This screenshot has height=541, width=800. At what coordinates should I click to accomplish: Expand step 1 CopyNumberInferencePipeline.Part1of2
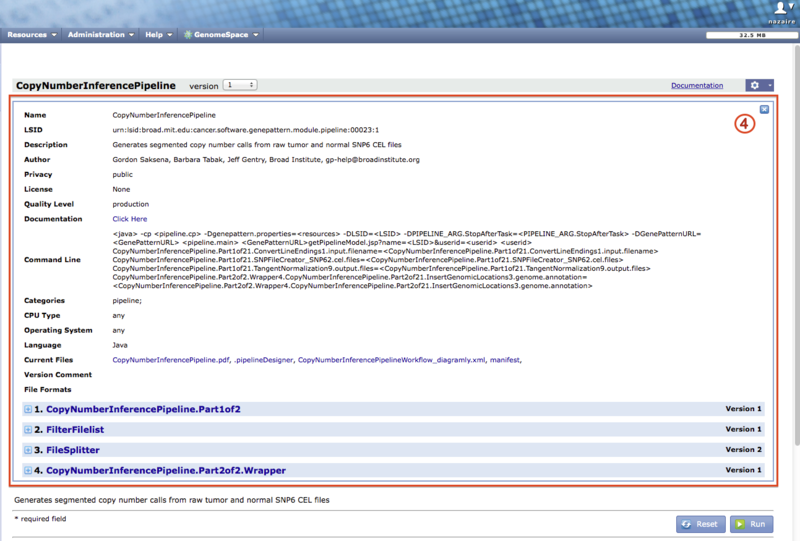pyautogui.click(x=28, y=409)
